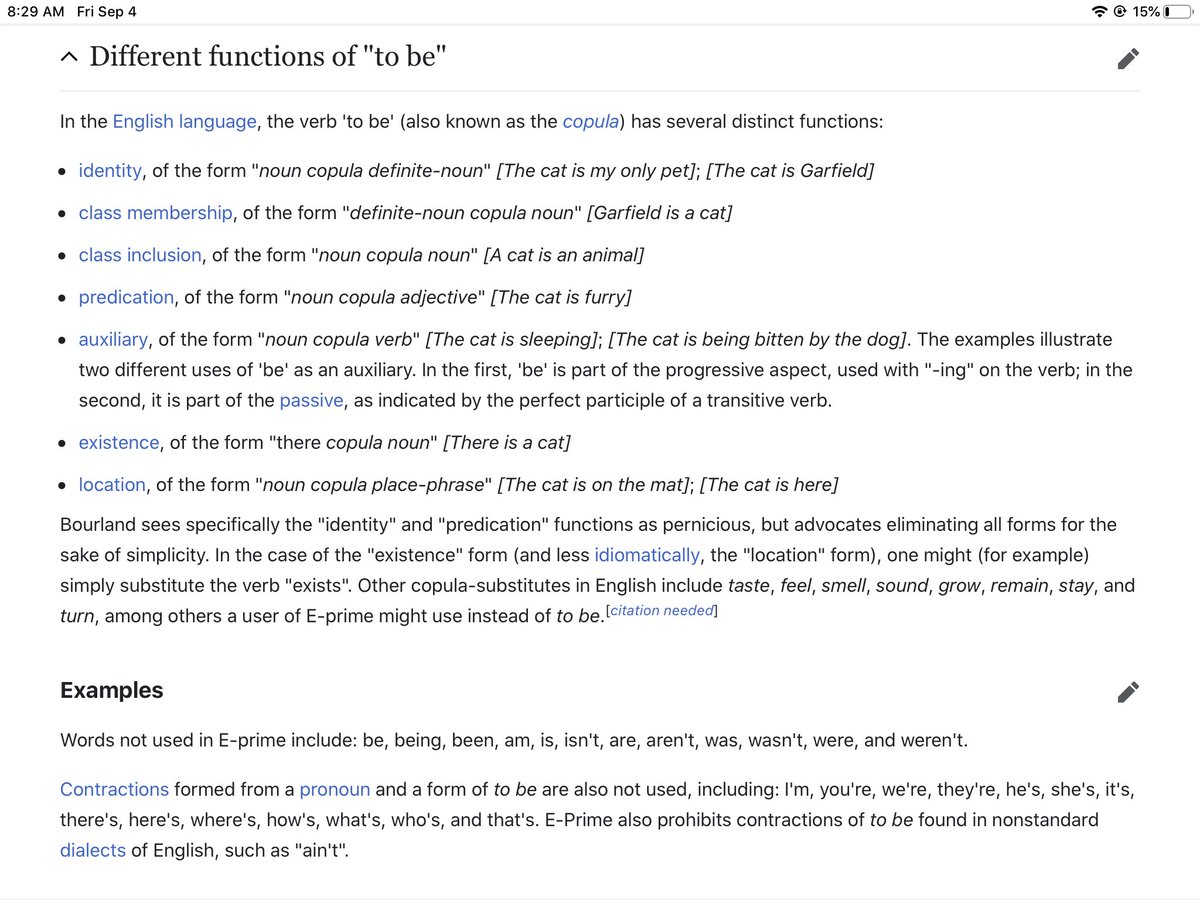1200x900 pixels.
Task: Collapse the "Different functions of to be" section
Action: tap(68, 57)
